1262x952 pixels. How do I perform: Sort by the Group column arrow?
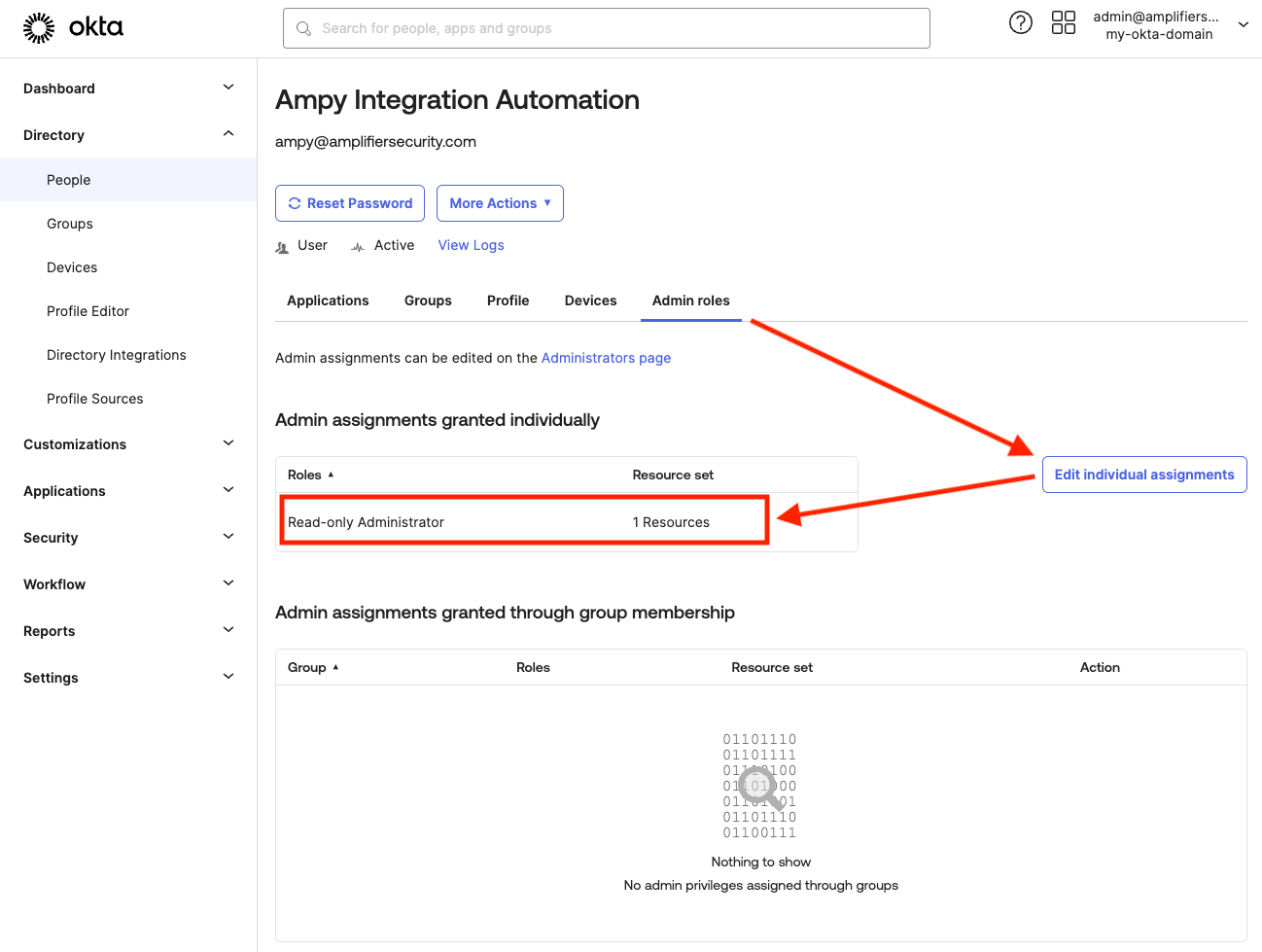coord(335,667)
